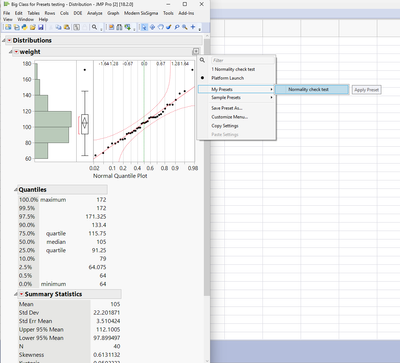Open the Tools menu
Image resolution: width=400 pixels, height=363 pixels.
click(x=168, y=13)
